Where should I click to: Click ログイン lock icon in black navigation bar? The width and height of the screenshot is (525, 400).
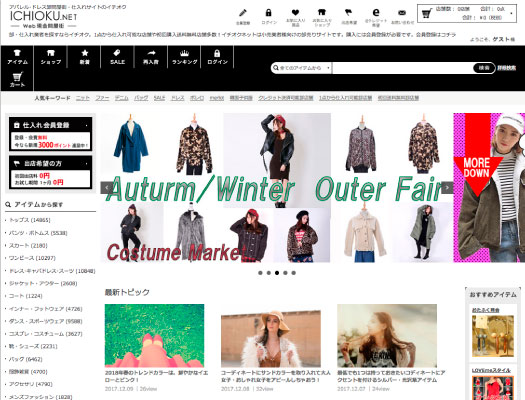coord(217,57)
